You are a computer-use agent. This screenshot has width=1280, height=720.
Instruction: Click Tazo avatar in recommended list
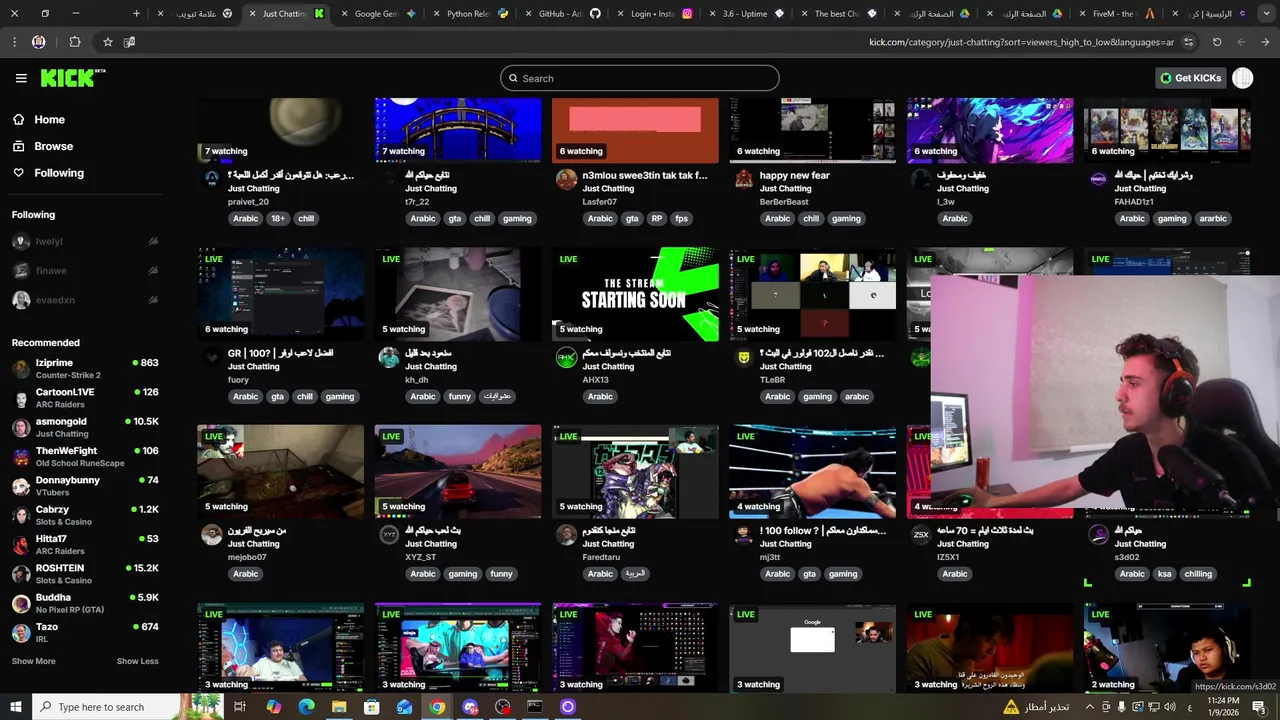click(21, 632)
